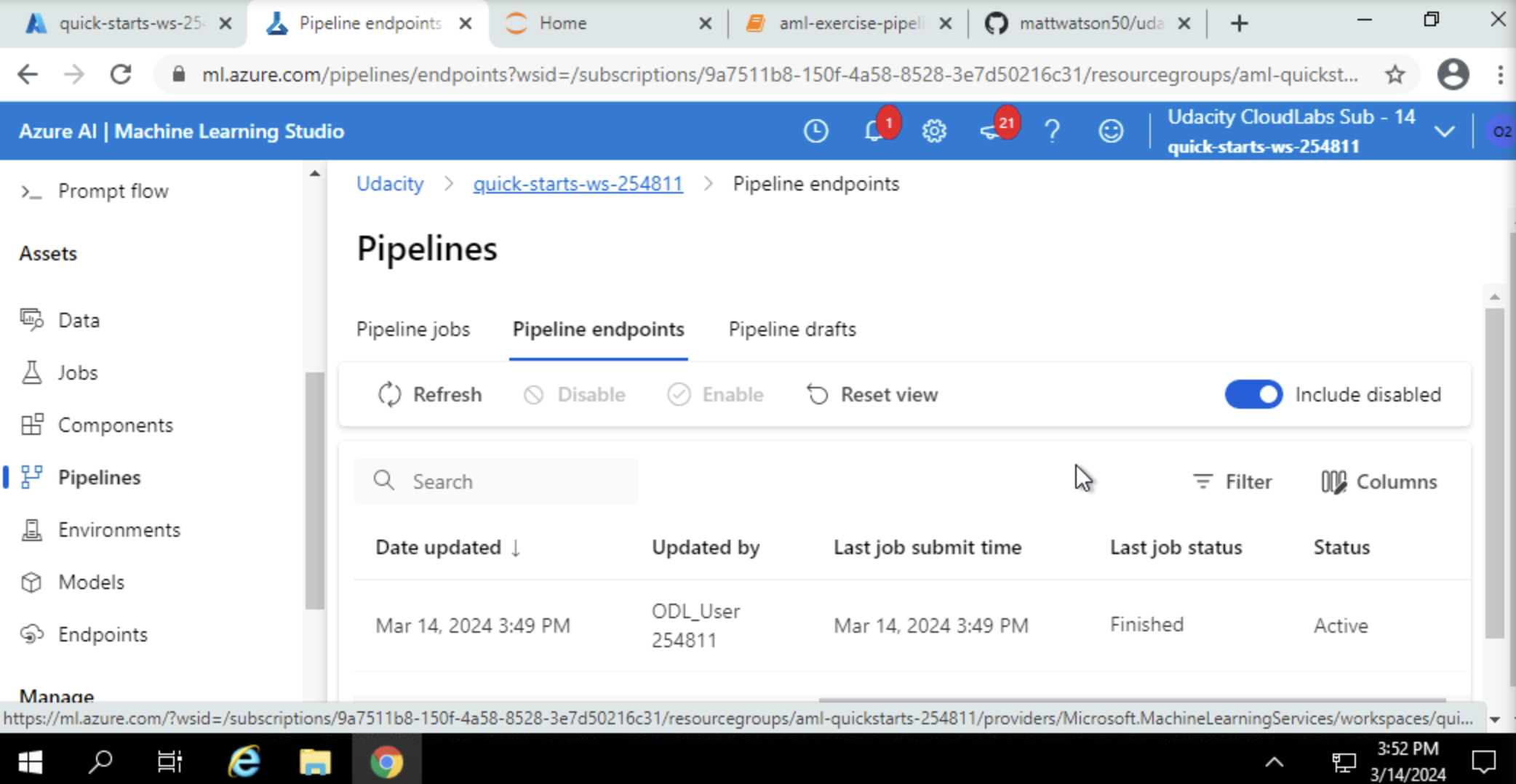This screenshot has width=1516, height=784.
Task: Click in the Search endpoints field
Action: click(496, 481)
